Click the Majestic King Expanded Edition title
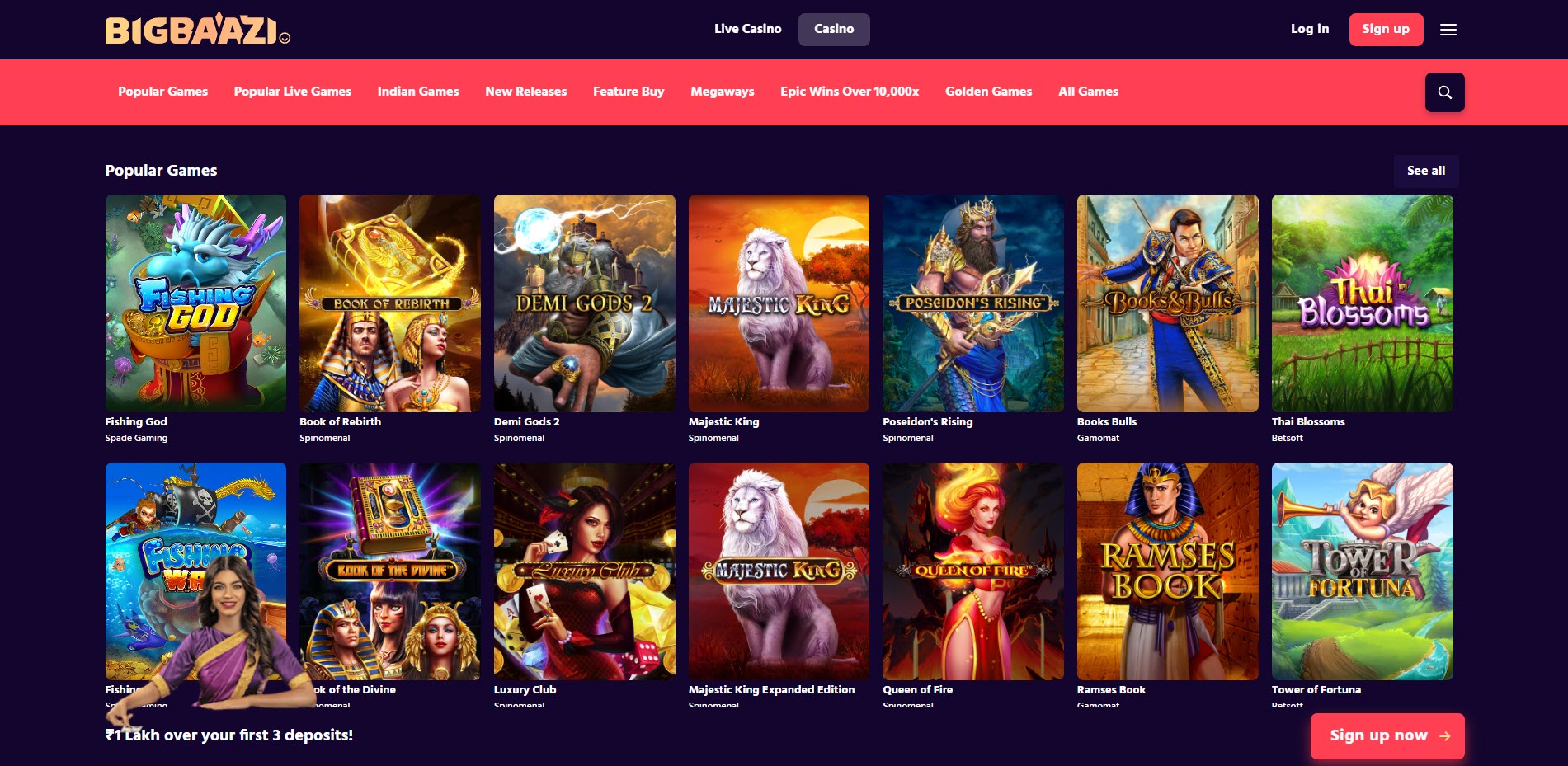 (x=771, y=689)
